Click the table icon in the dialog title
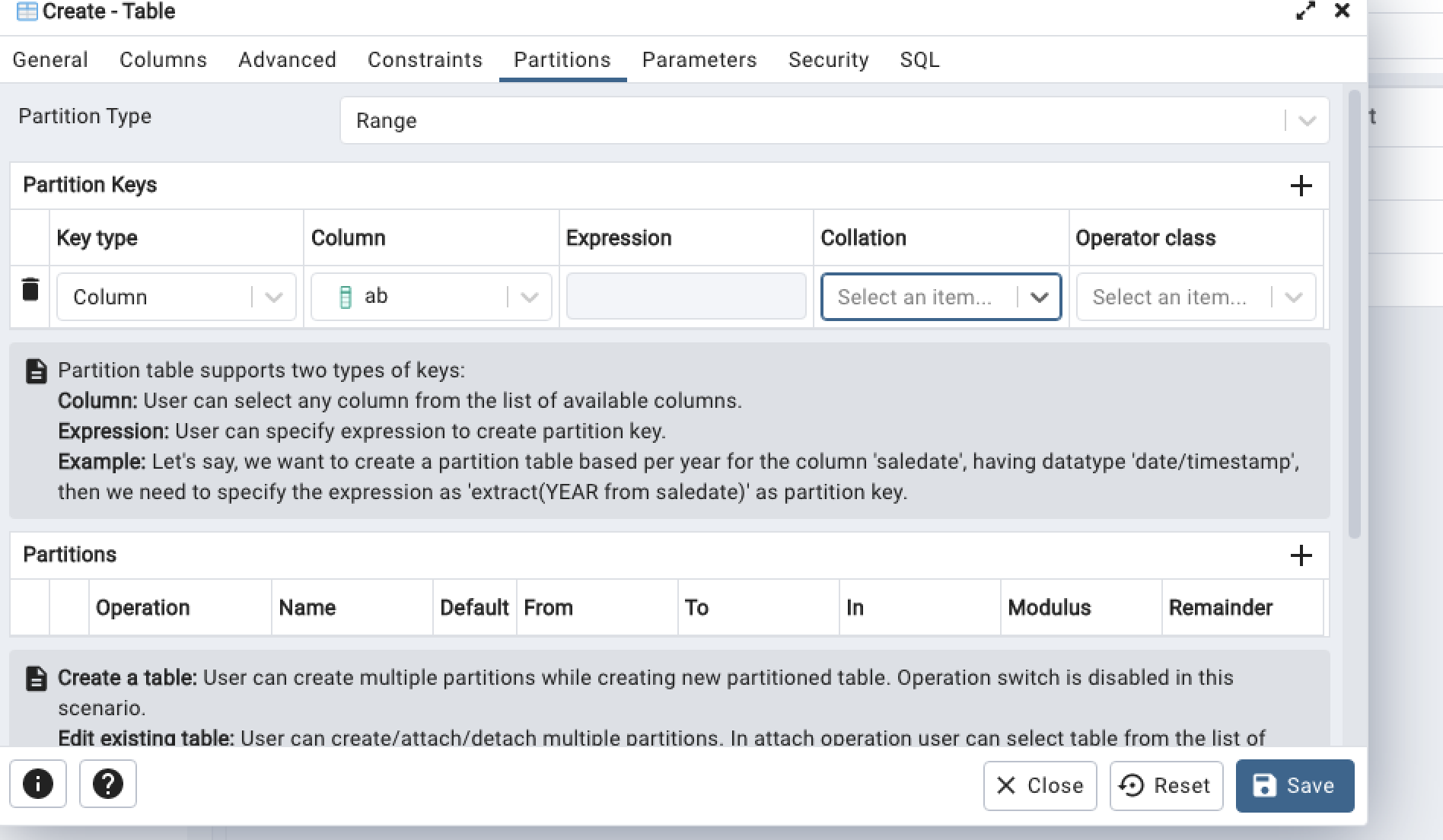Screen dimensions: 1443x840 tap(25, 11)
